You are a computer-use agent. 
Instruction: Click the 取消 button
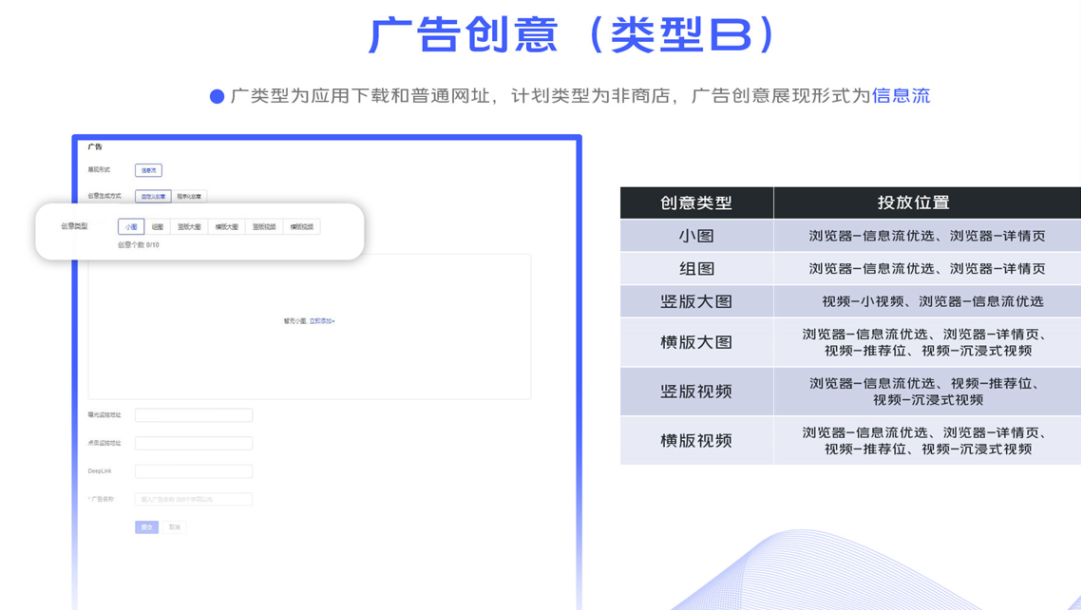(175, 527)
